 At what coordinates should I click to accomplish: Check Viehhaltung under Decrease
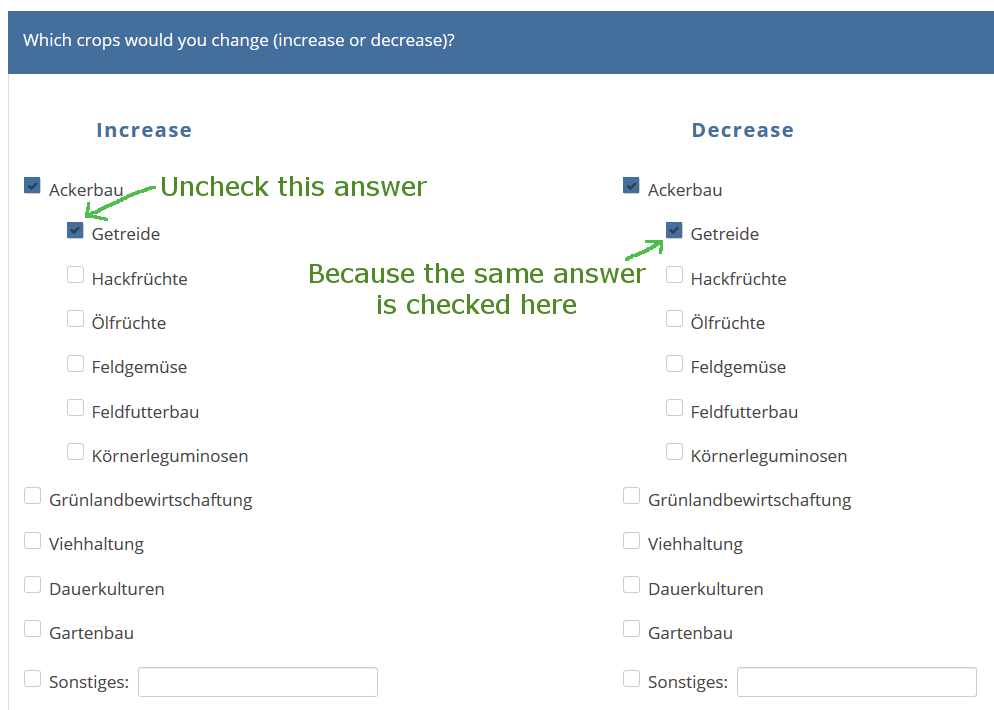(631, 541)
